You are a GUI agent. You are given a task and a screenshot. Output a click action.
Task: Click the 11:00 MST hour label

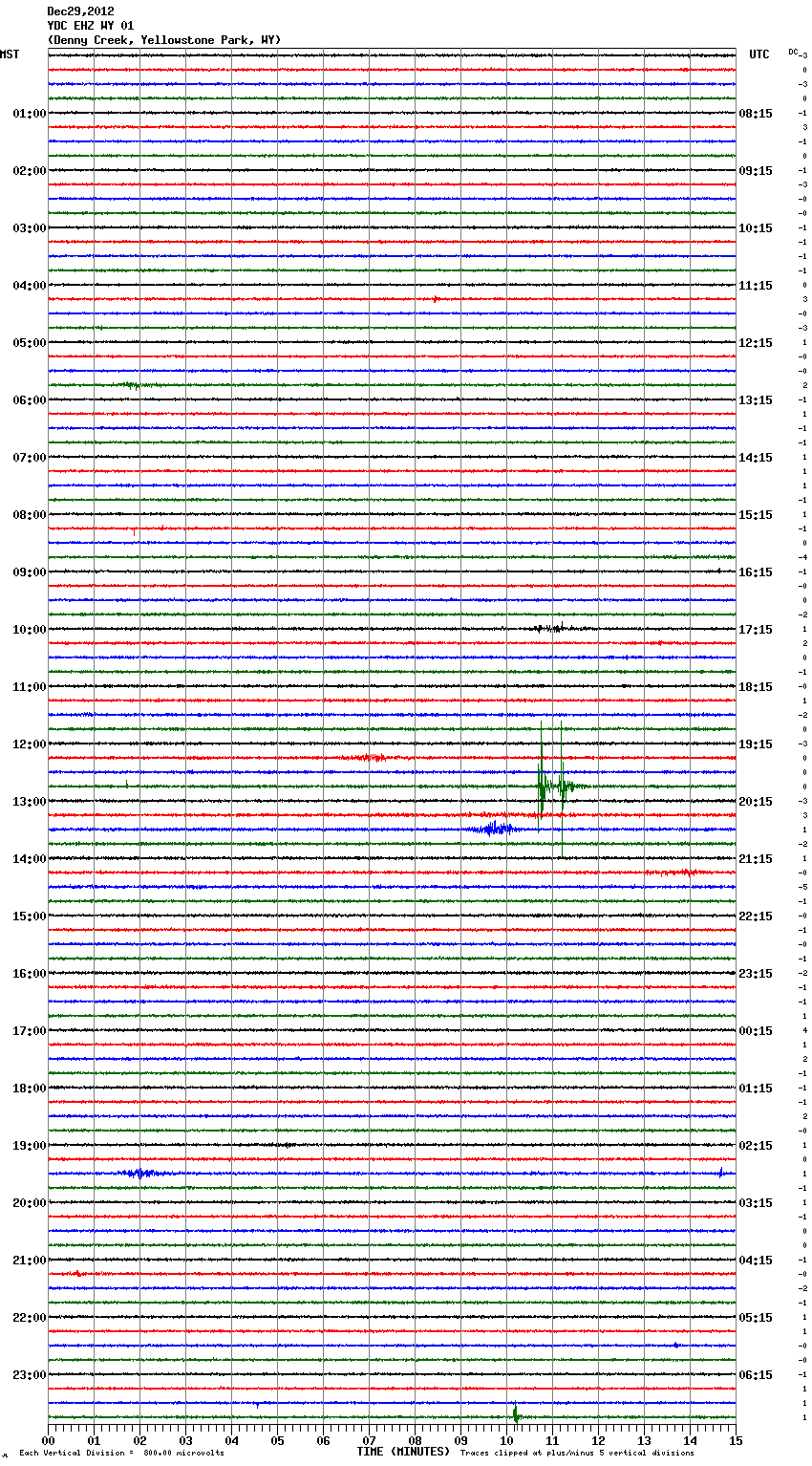tap(30, 687)
